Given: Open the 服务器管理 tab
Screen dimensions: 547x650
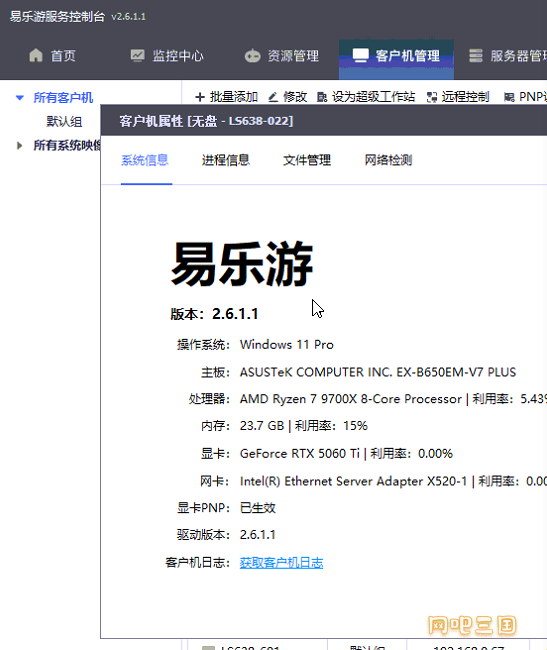Looking at the screenshot, I should 508,56.
